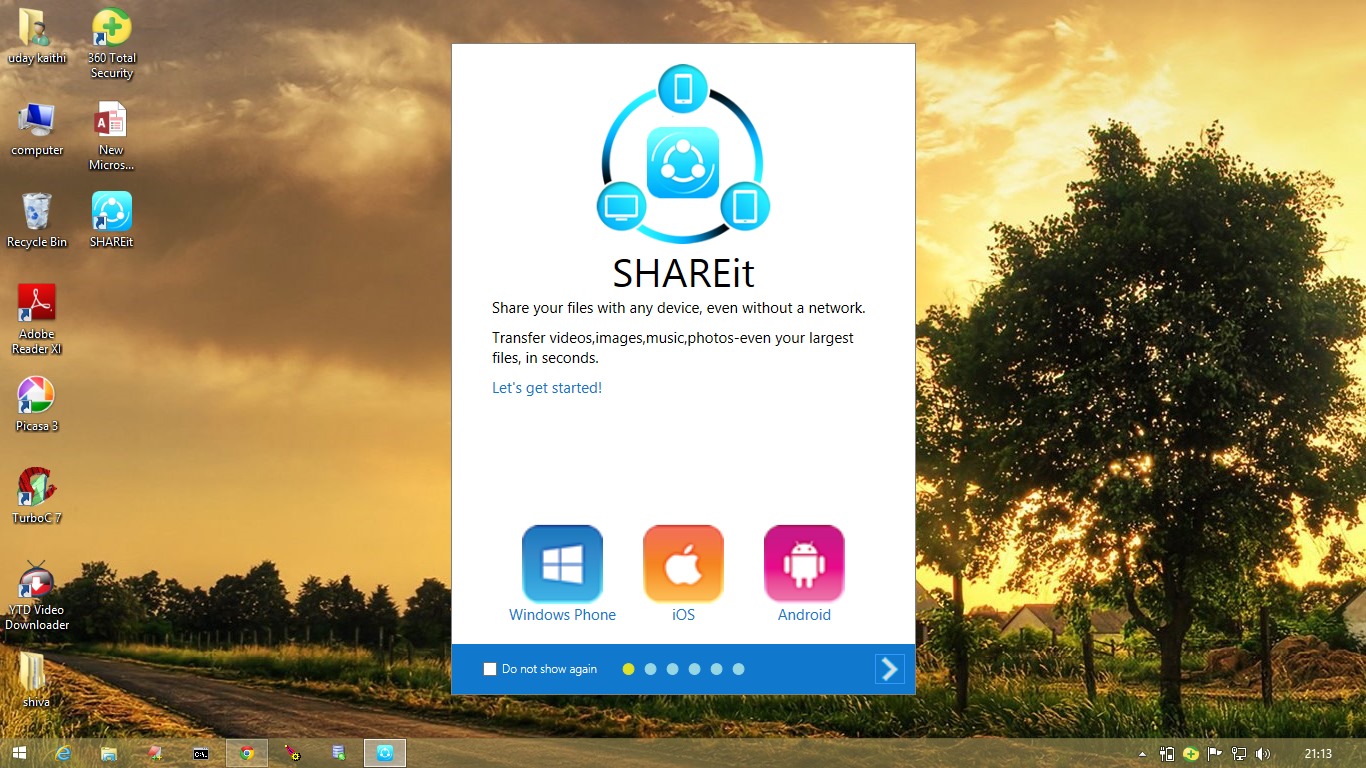This screenshot has width=1366, height=768.
Task: Open the pinned red eraser taskbar icon
Action: click(x=155, y=753)
